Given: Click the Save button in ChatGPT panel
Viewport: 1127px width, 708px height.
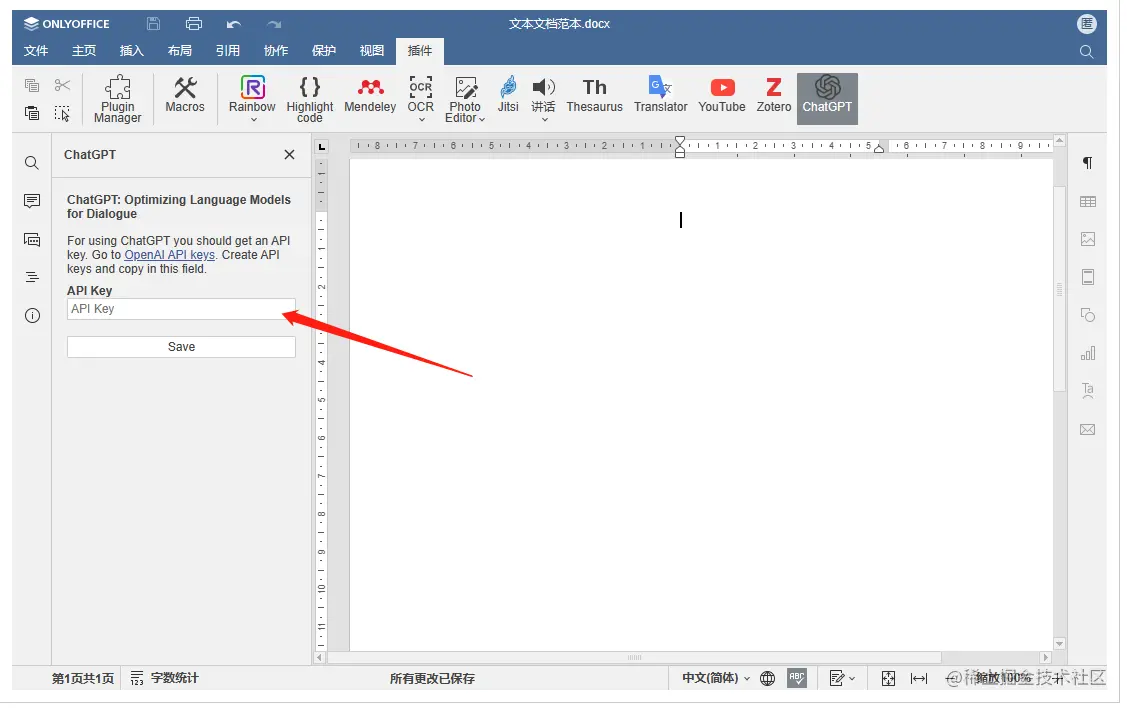Looking at the screenshot, I should click(x=181, y=346).
